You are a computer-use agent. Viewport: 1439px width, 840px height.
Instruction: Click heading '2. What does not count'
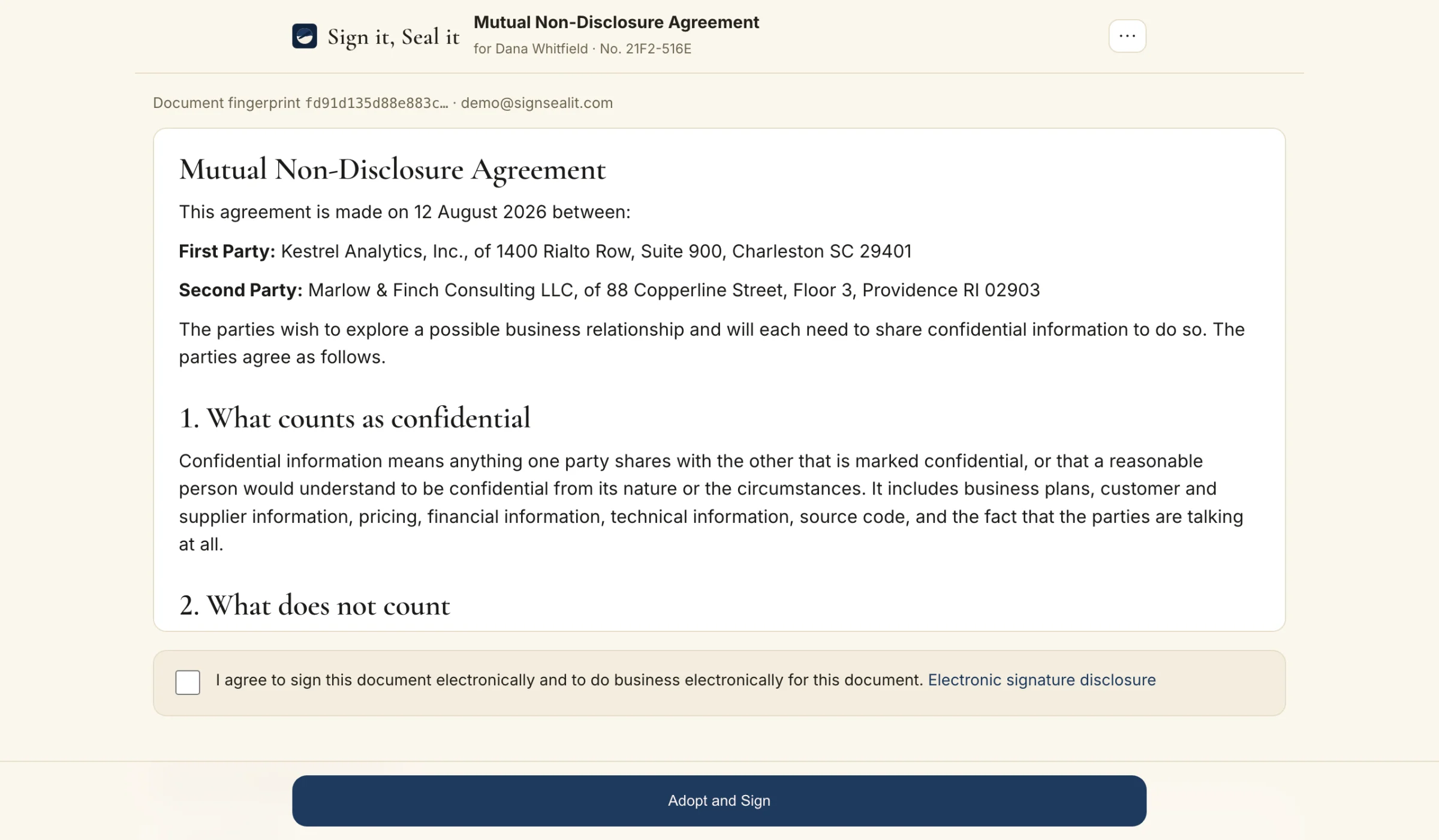pyautogui.click(x=314, y=605)
